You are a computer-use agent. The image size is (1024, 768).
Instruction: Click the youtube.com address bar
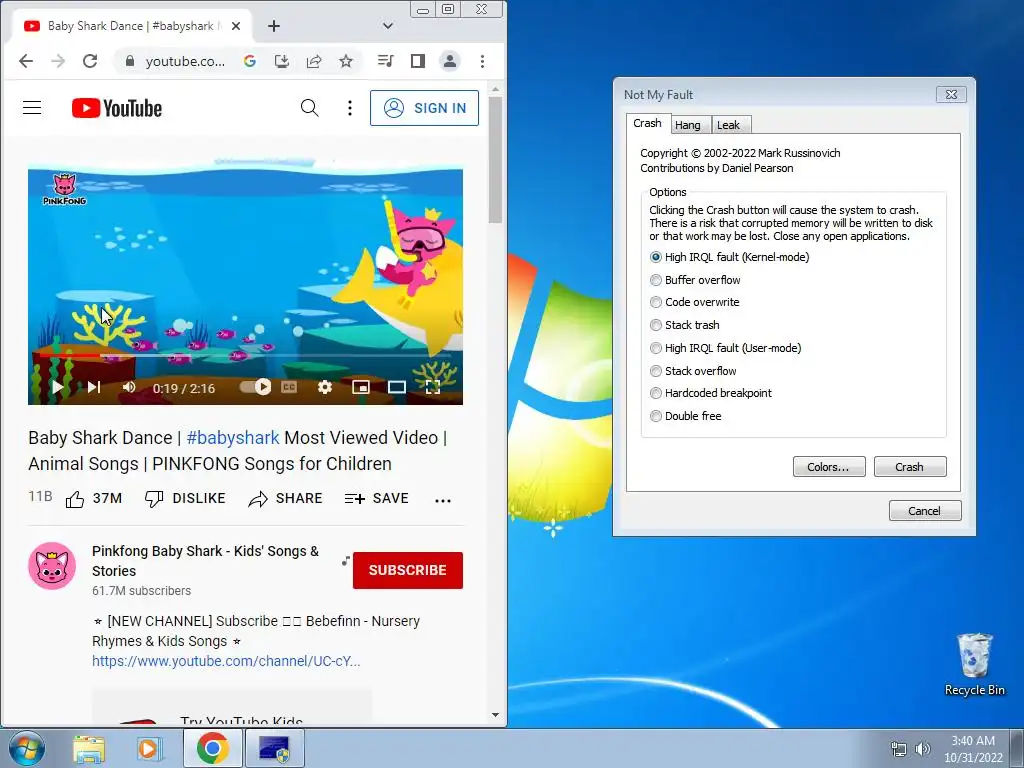(185, 61)
